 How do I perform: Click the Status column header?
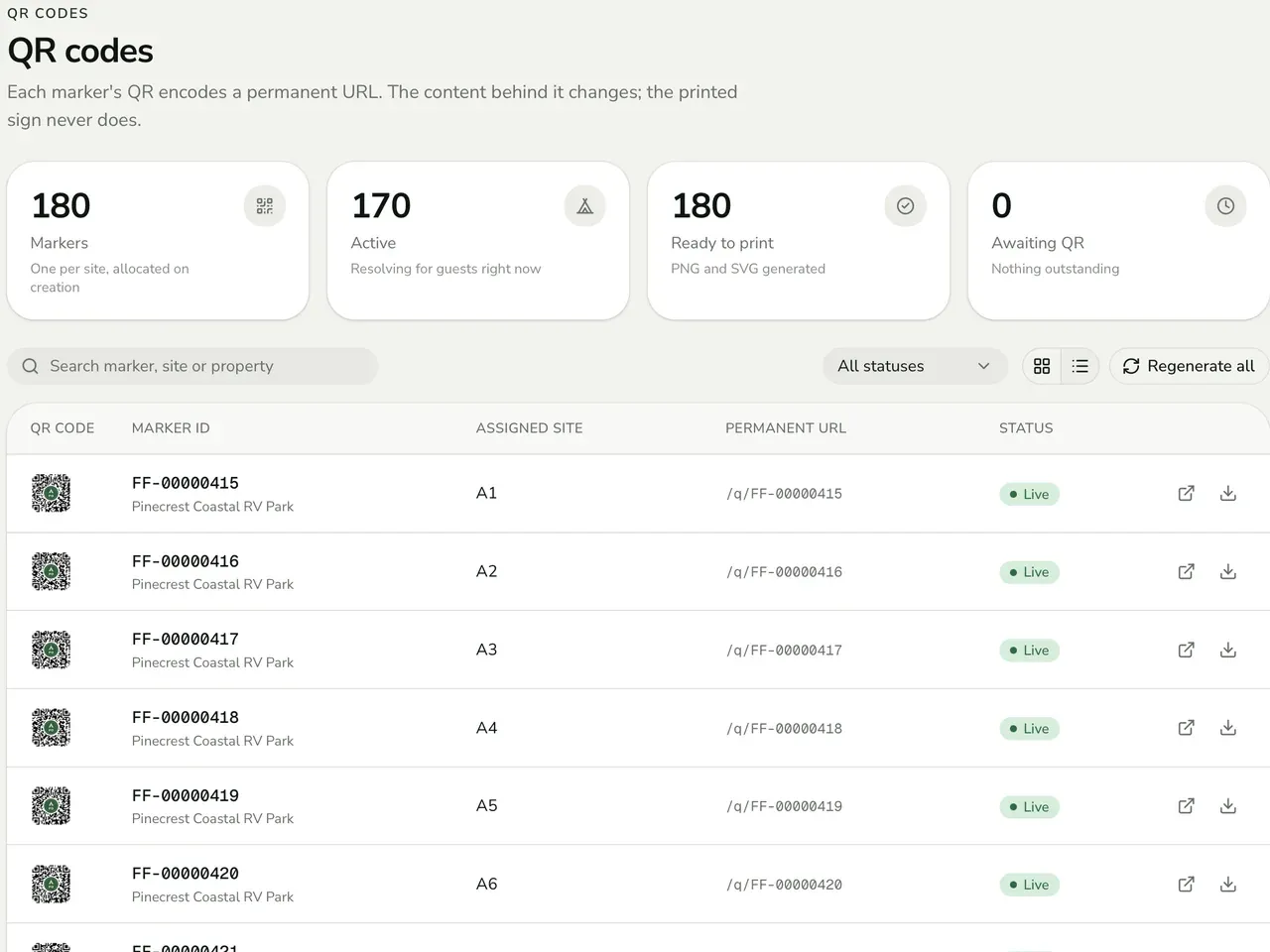pyautogui.click(x=1026, y=428)
